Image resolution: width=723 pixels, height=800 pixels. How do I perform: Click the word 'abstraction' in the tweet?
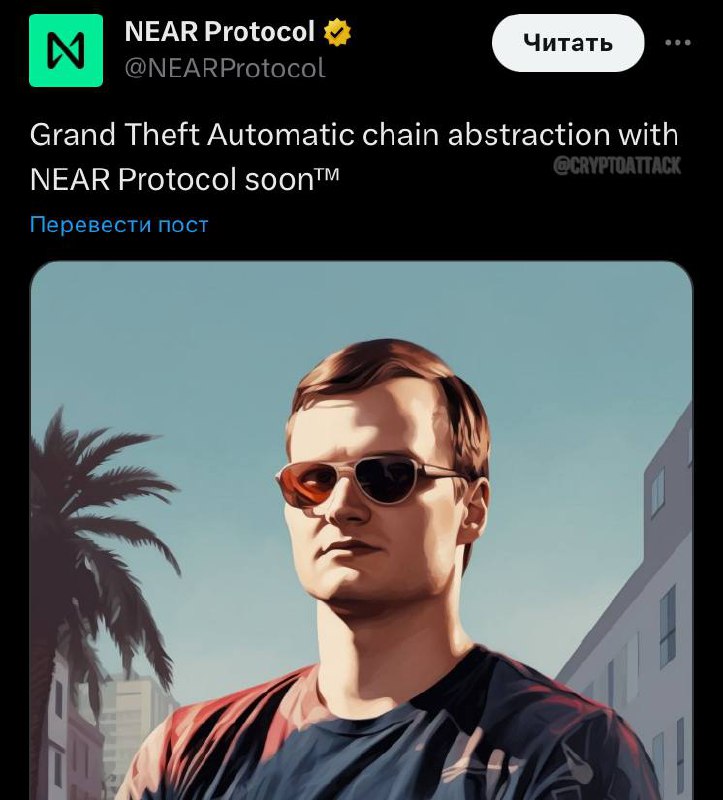click(529, 135)
